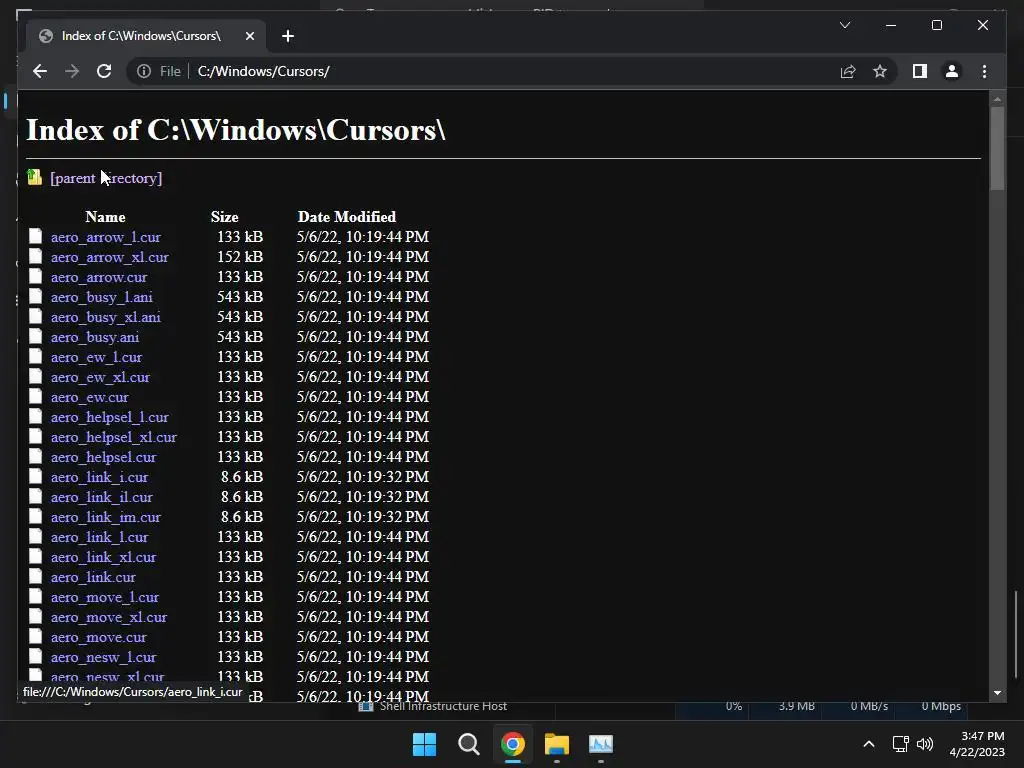
Task: Open the [parent directory] link
Action: [x=106, y=178]
